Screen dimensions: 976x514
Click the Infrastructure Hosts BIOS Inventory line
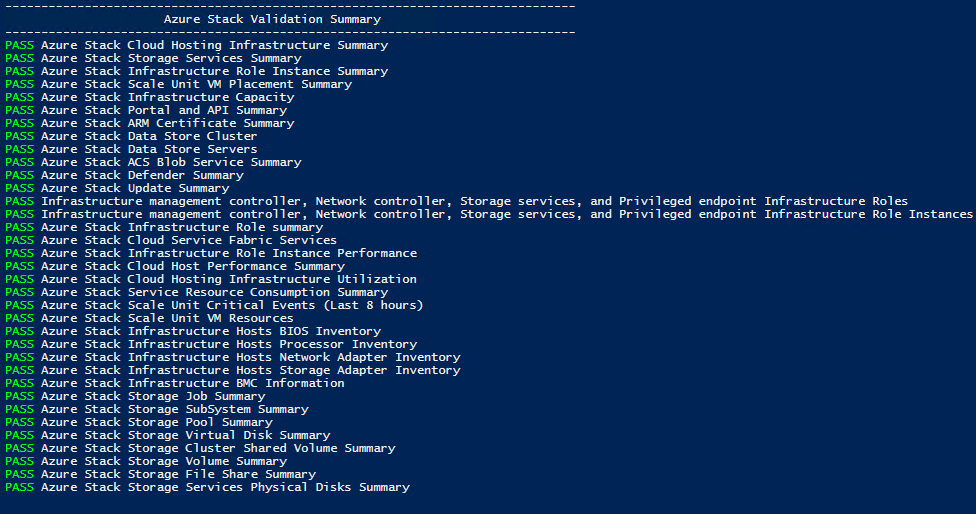(x=193, y=332)
